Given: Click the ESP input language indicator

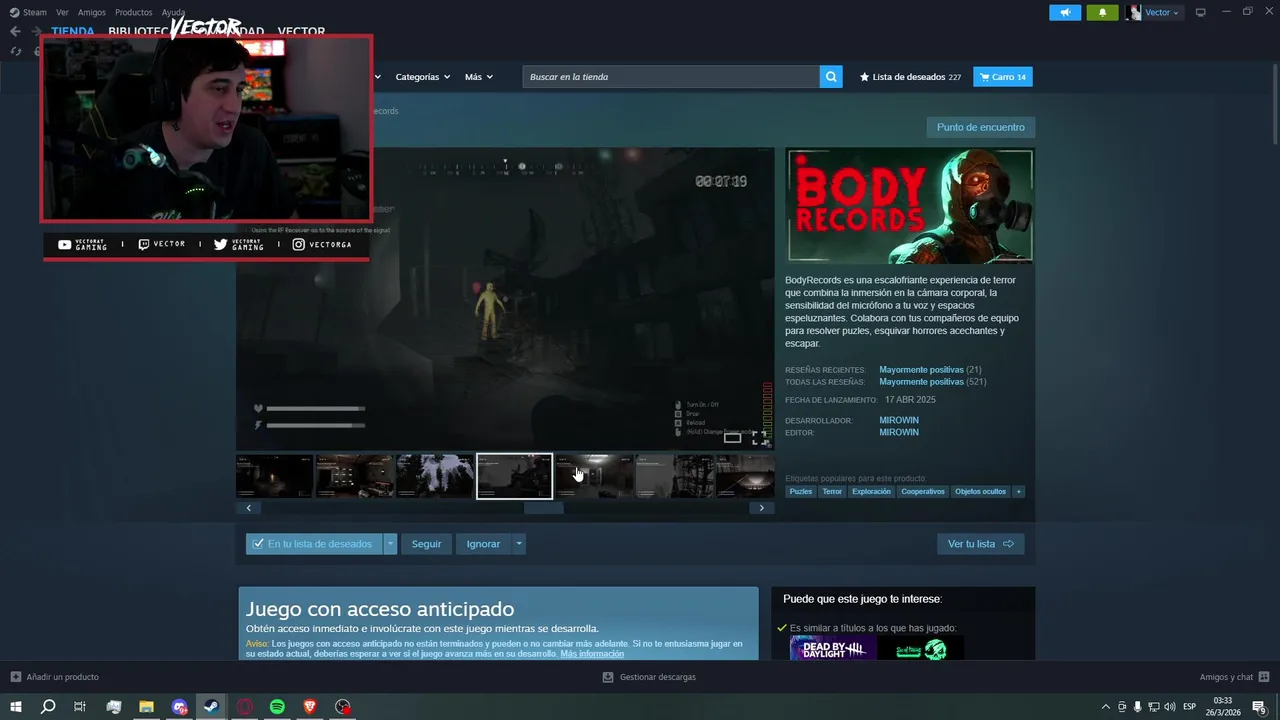Looking at the screenshot, I should click(1189, 707).
